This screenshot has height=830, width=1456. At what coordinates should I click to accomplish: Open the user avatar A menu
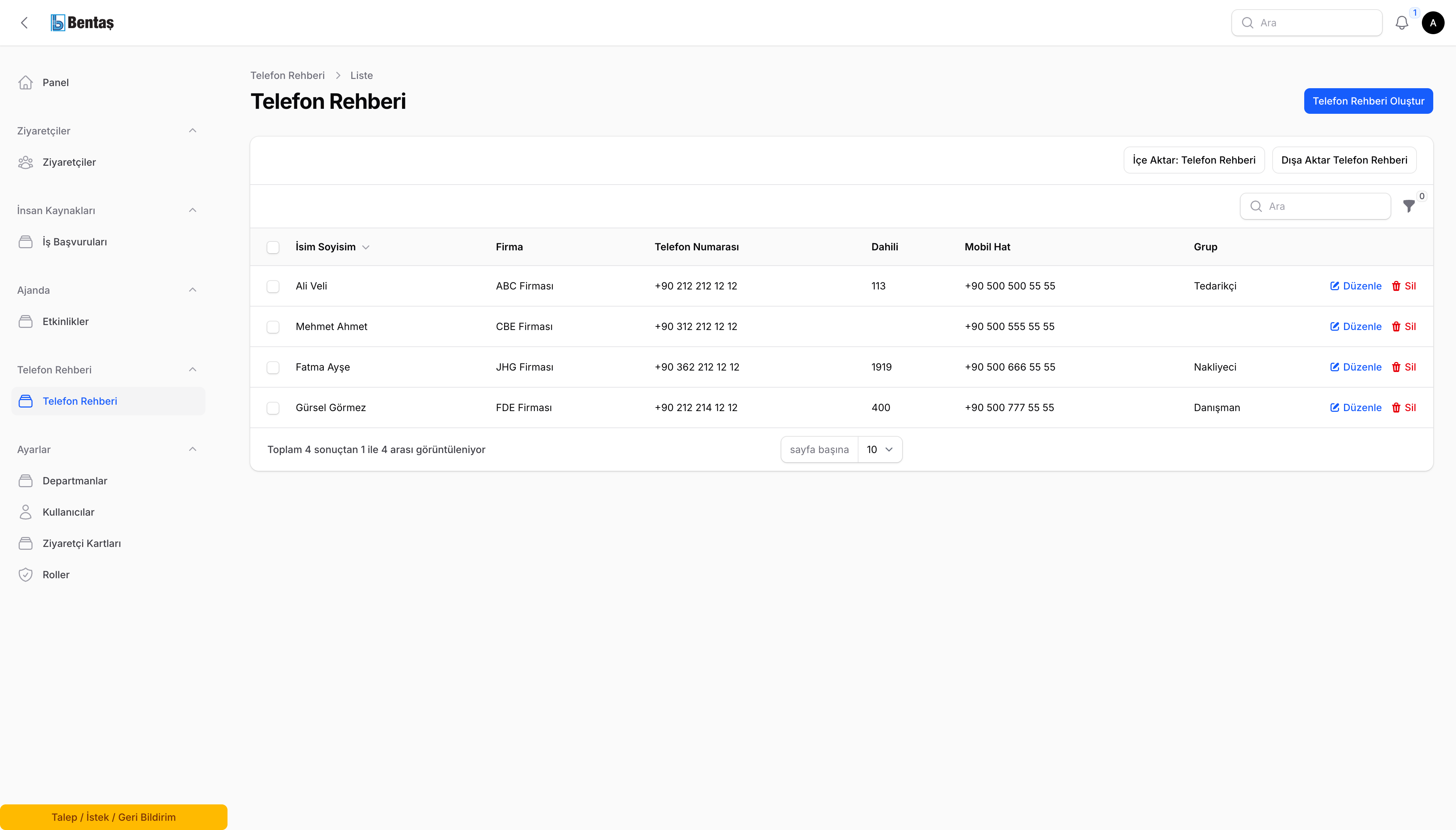(x=1433, y=23)
